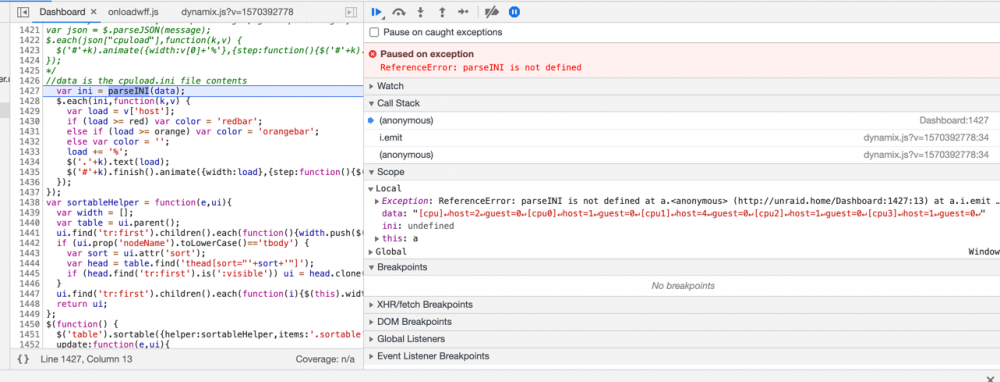Step out of current function
This screenshot has width=1000, height=382.
coord(441,11)
